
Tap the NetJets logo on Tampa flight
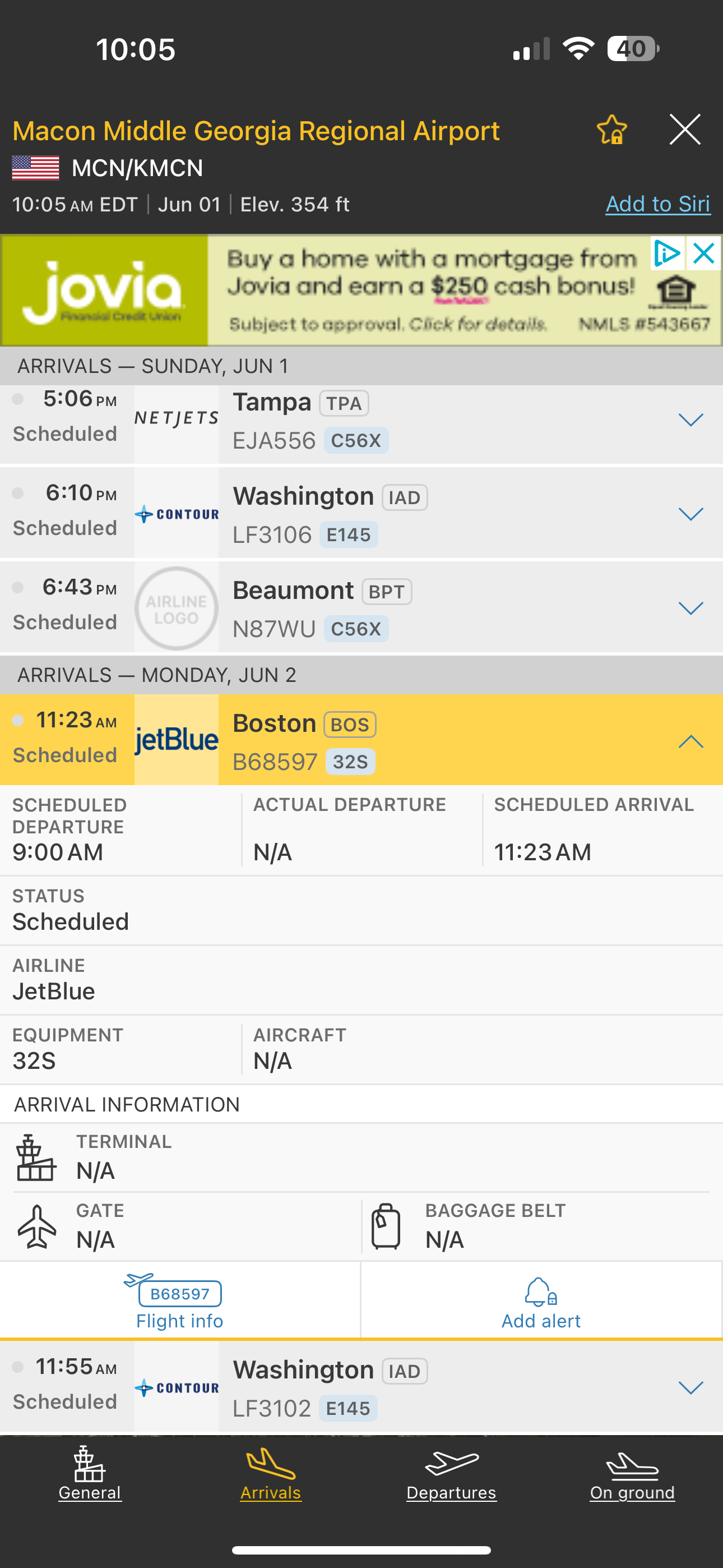[x=177, y=419]
